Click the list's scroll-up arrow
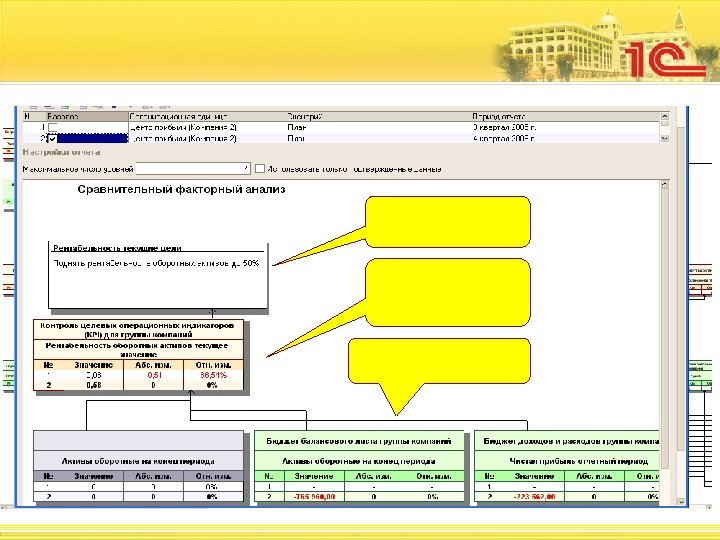 coord(664,117)
